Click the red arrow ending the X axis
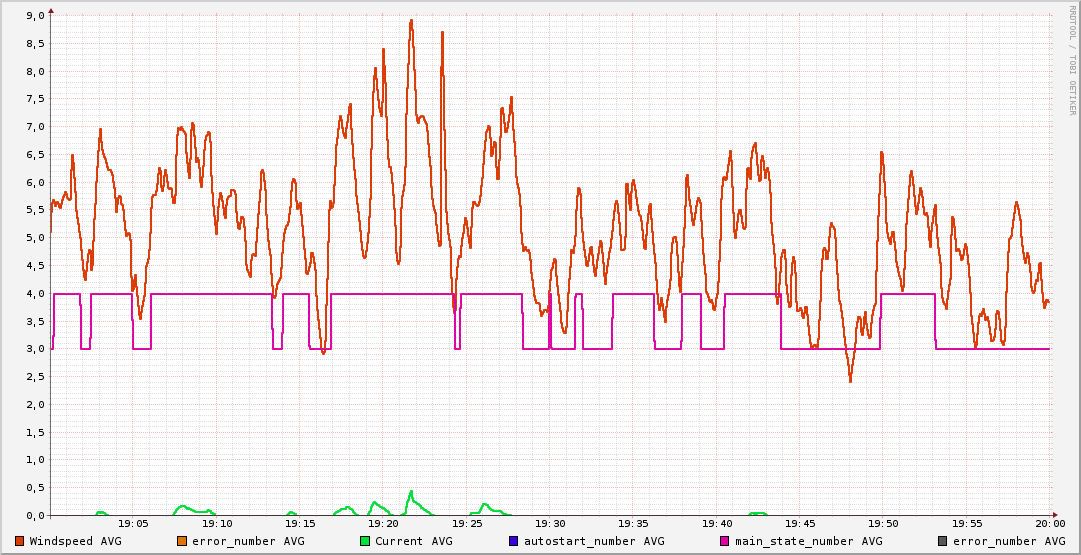 (x=1056, y=515)
